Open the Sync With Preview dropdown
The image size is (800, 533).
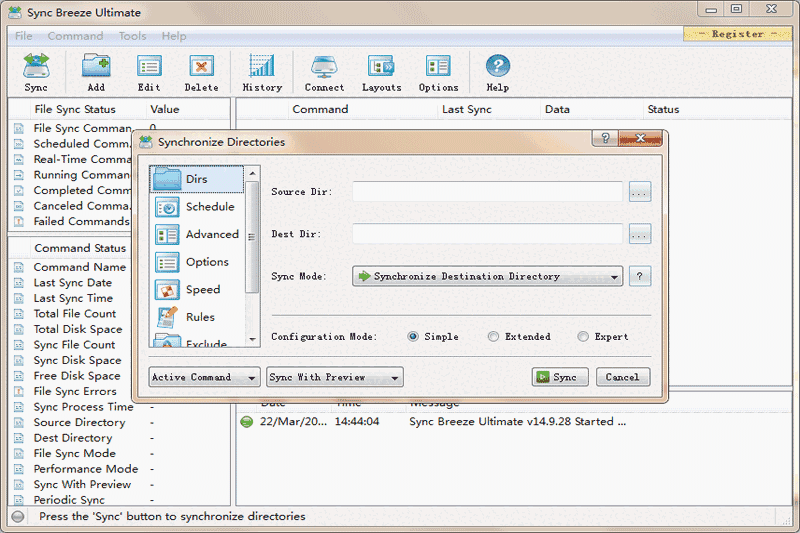click(x=335, y=377)
